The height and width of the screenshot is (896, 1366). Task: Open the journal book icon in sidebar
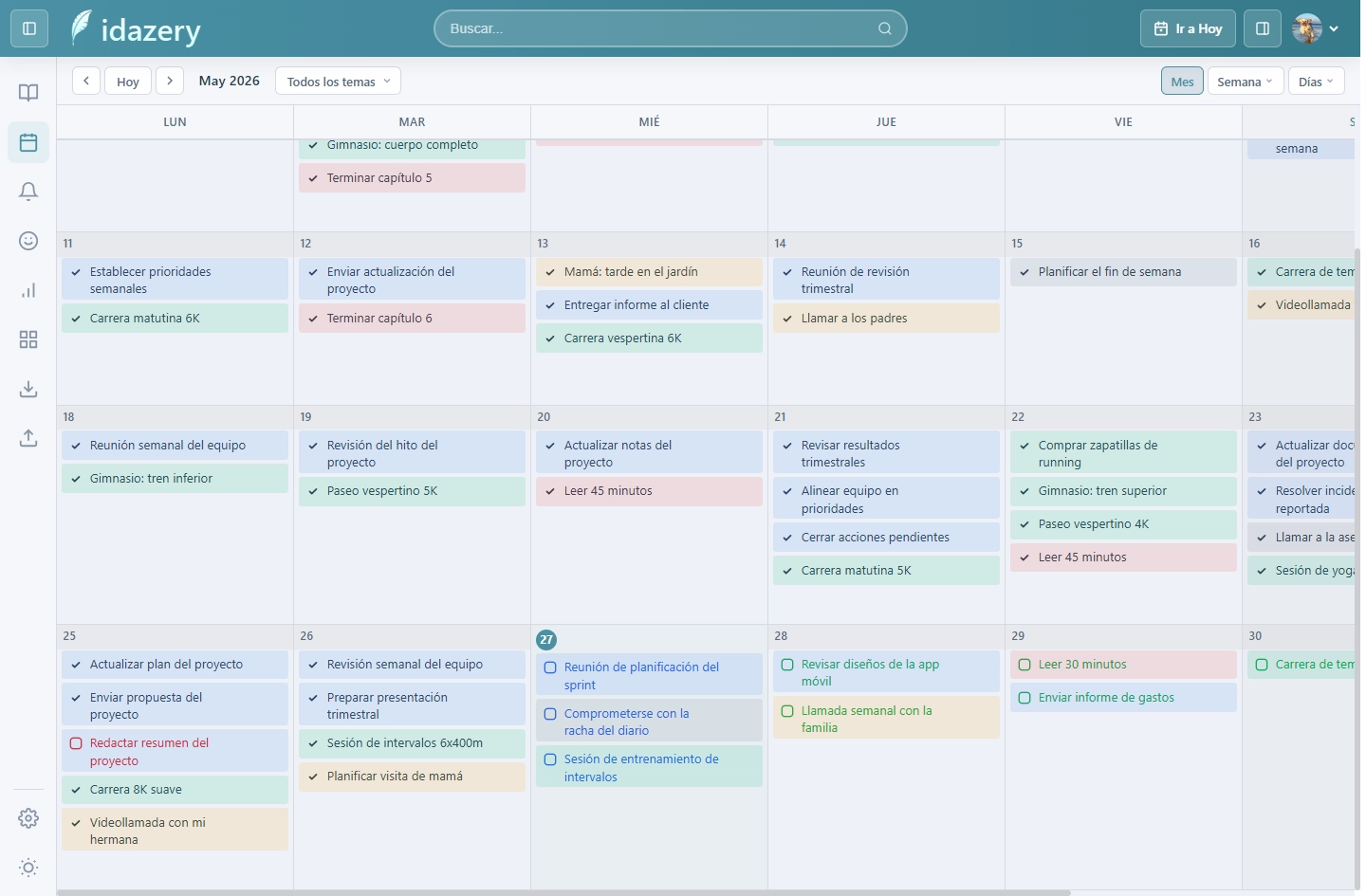[28, 93]
